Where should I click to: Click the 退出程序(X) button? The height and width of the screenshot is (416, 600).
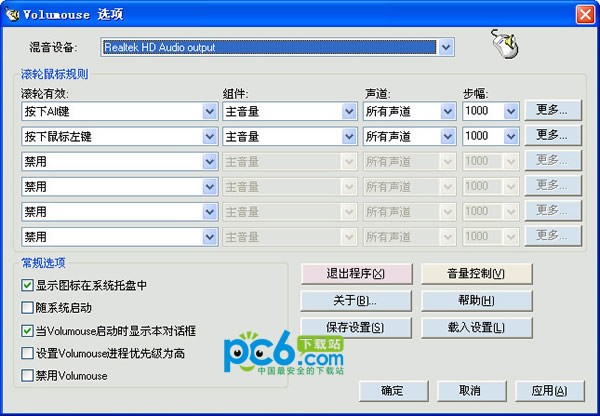click(356, 274)
